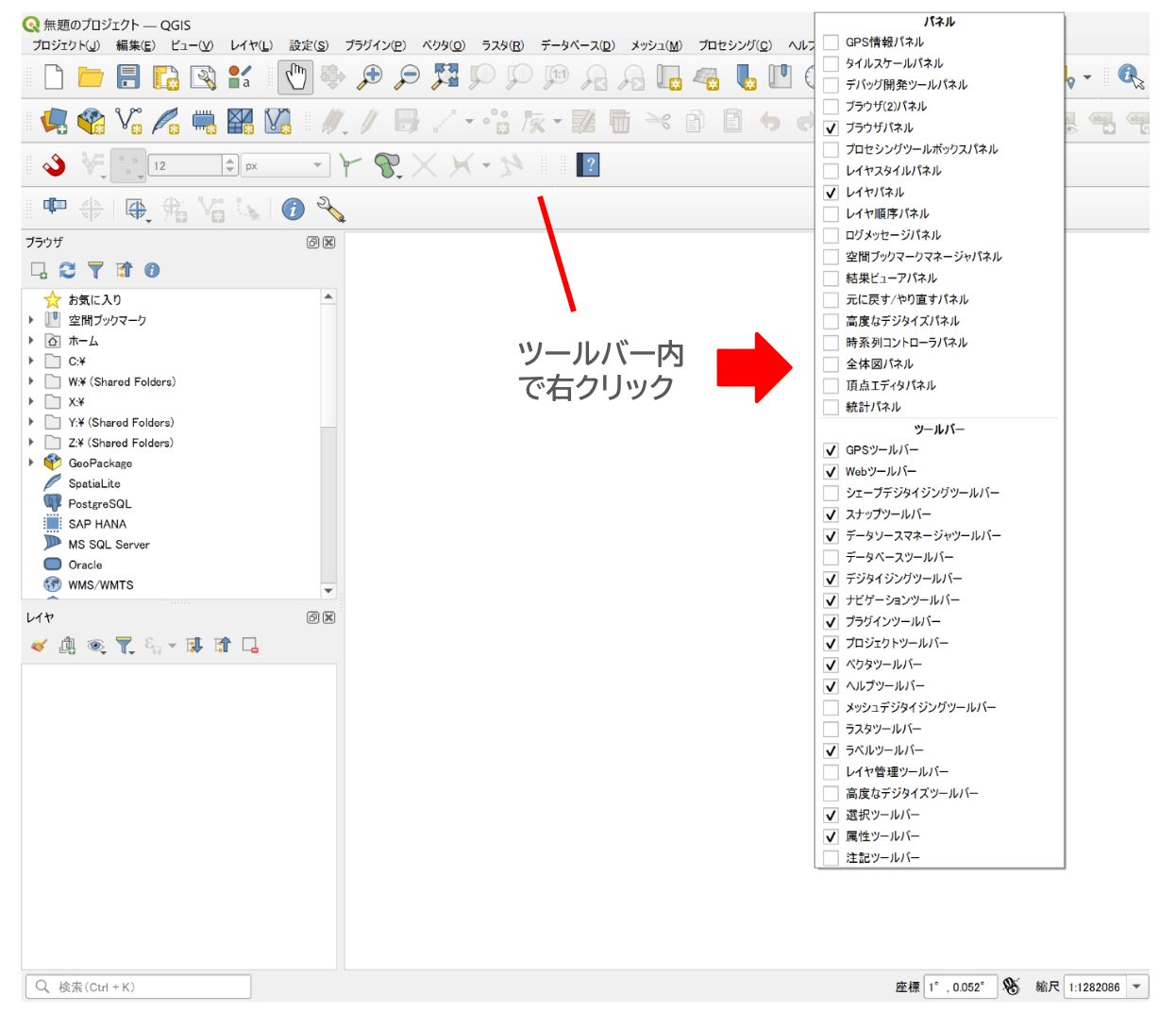
Task: Click Add Group icon in Layers panel
Action: (67, 646)
